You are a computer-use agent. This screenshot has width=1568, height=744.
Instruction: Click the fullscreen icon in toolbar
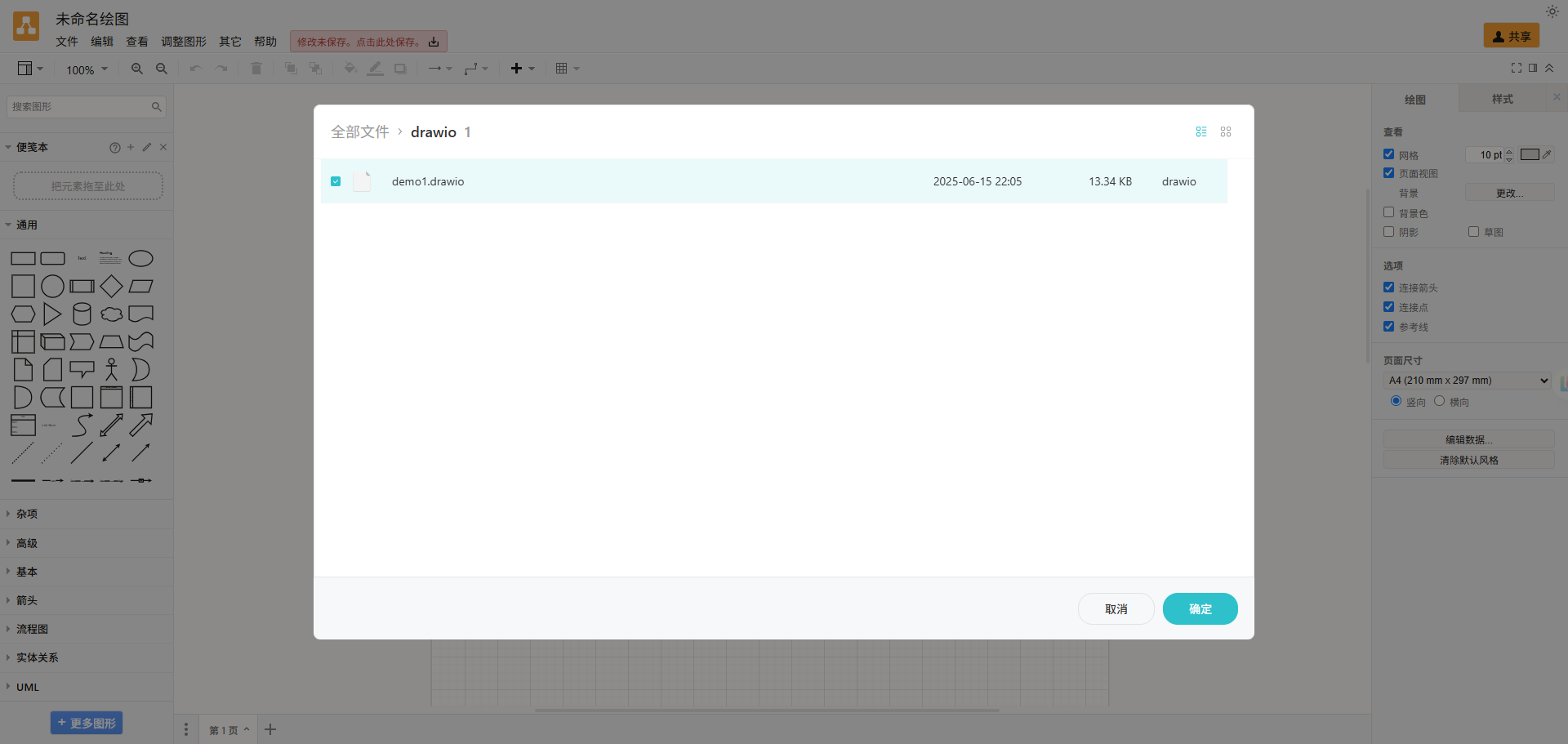1517,68
